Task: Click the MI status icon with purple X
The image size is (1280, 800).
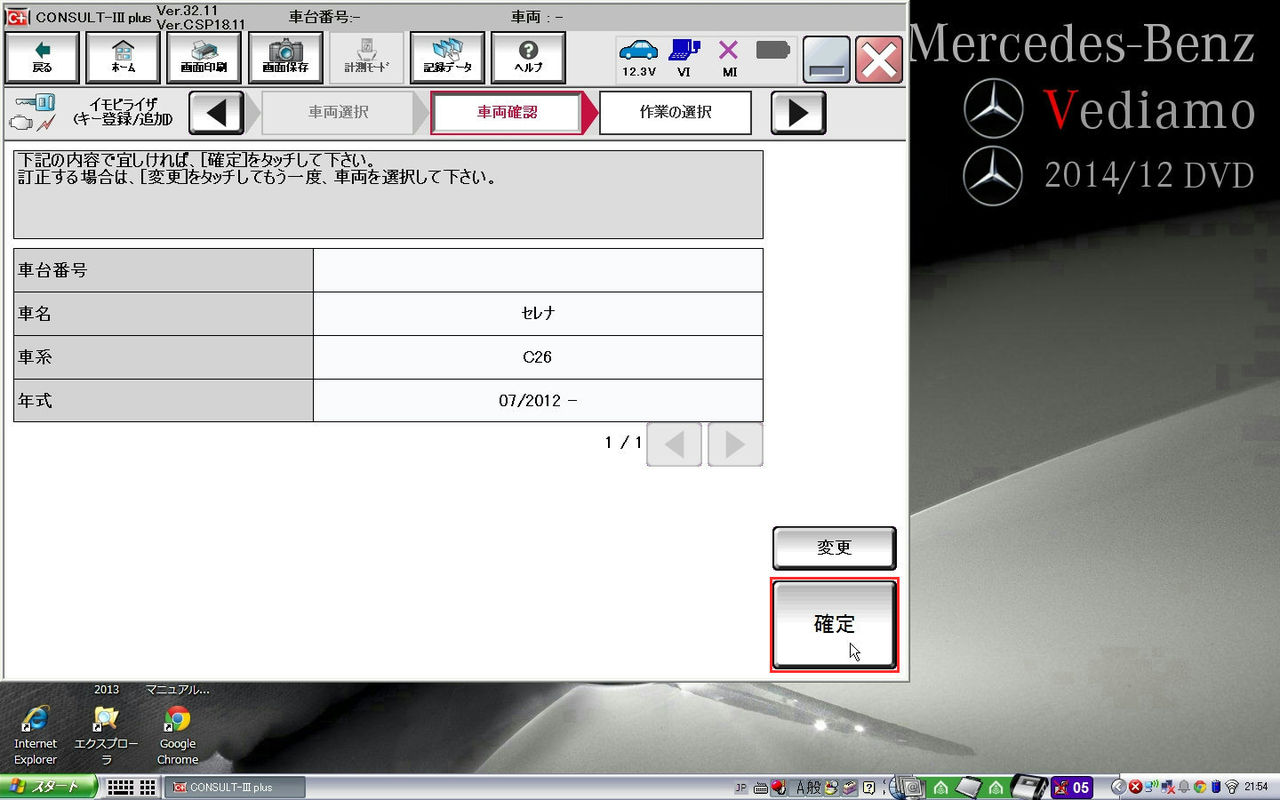Action: [729, 58]
